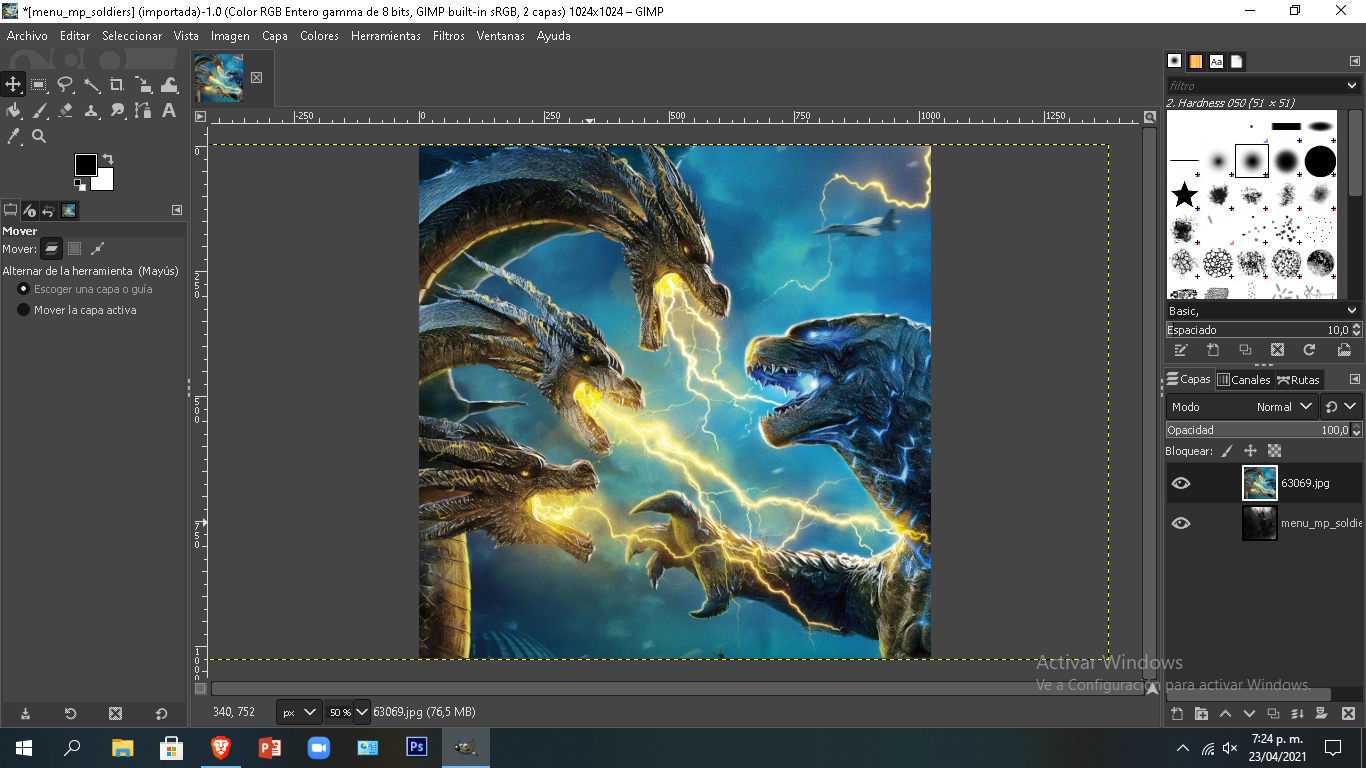Screen dimensions: 1366x768
Task: Select the Smudge tool
Action: 117,111
